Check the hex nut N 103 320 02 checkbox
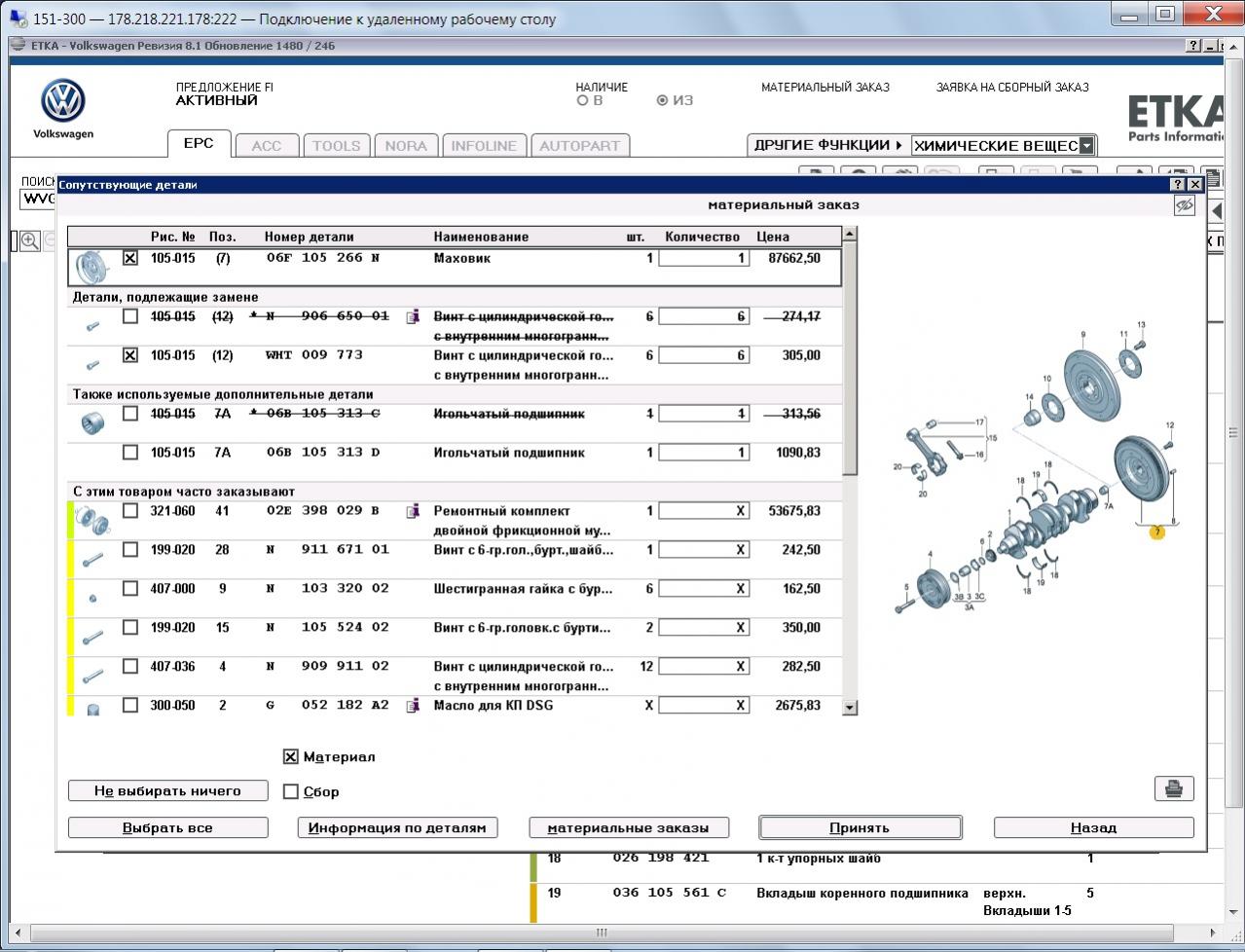This screenshot has width=1245, height=952. 130,589
